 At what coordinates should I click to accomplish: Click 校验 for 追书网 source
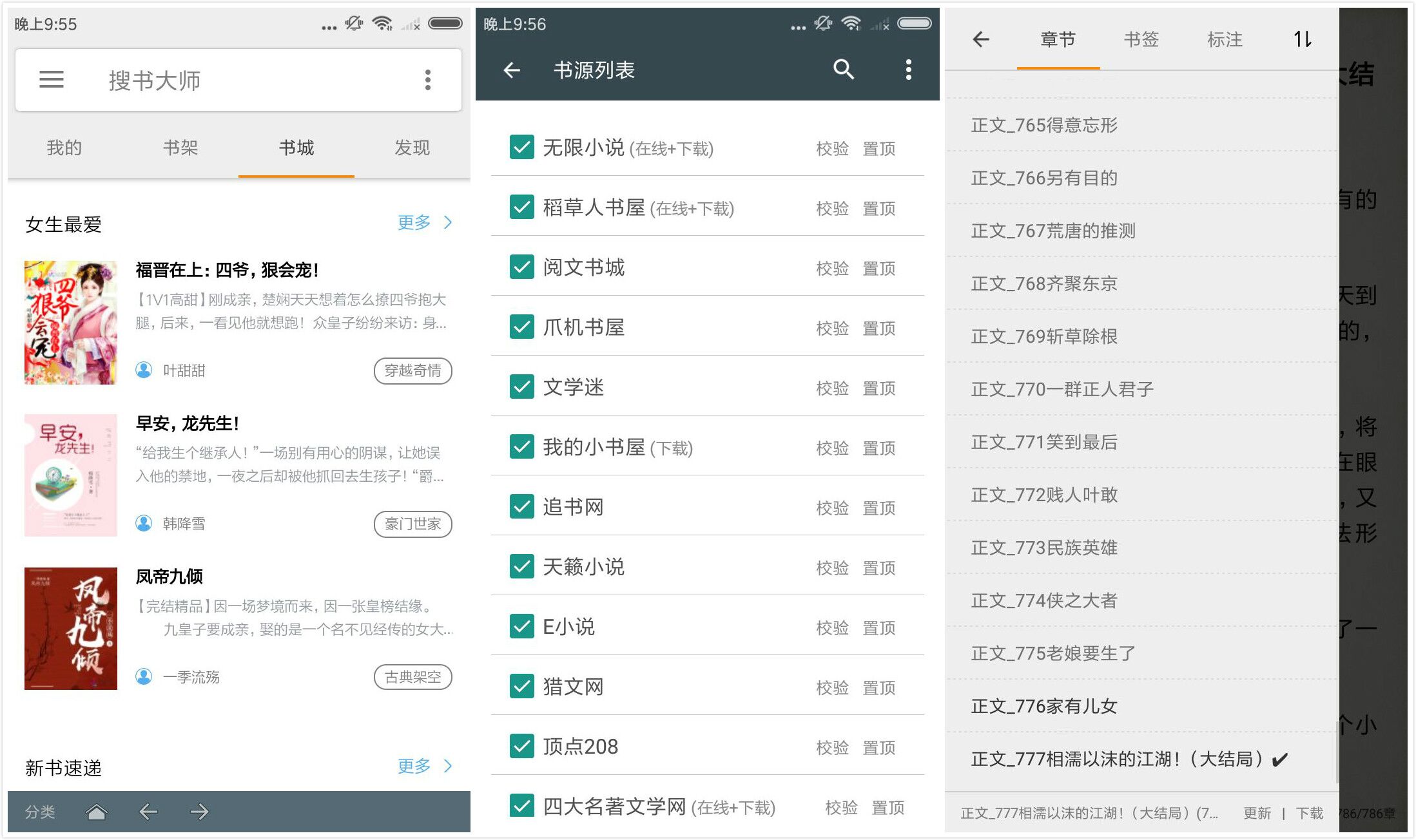832,508
